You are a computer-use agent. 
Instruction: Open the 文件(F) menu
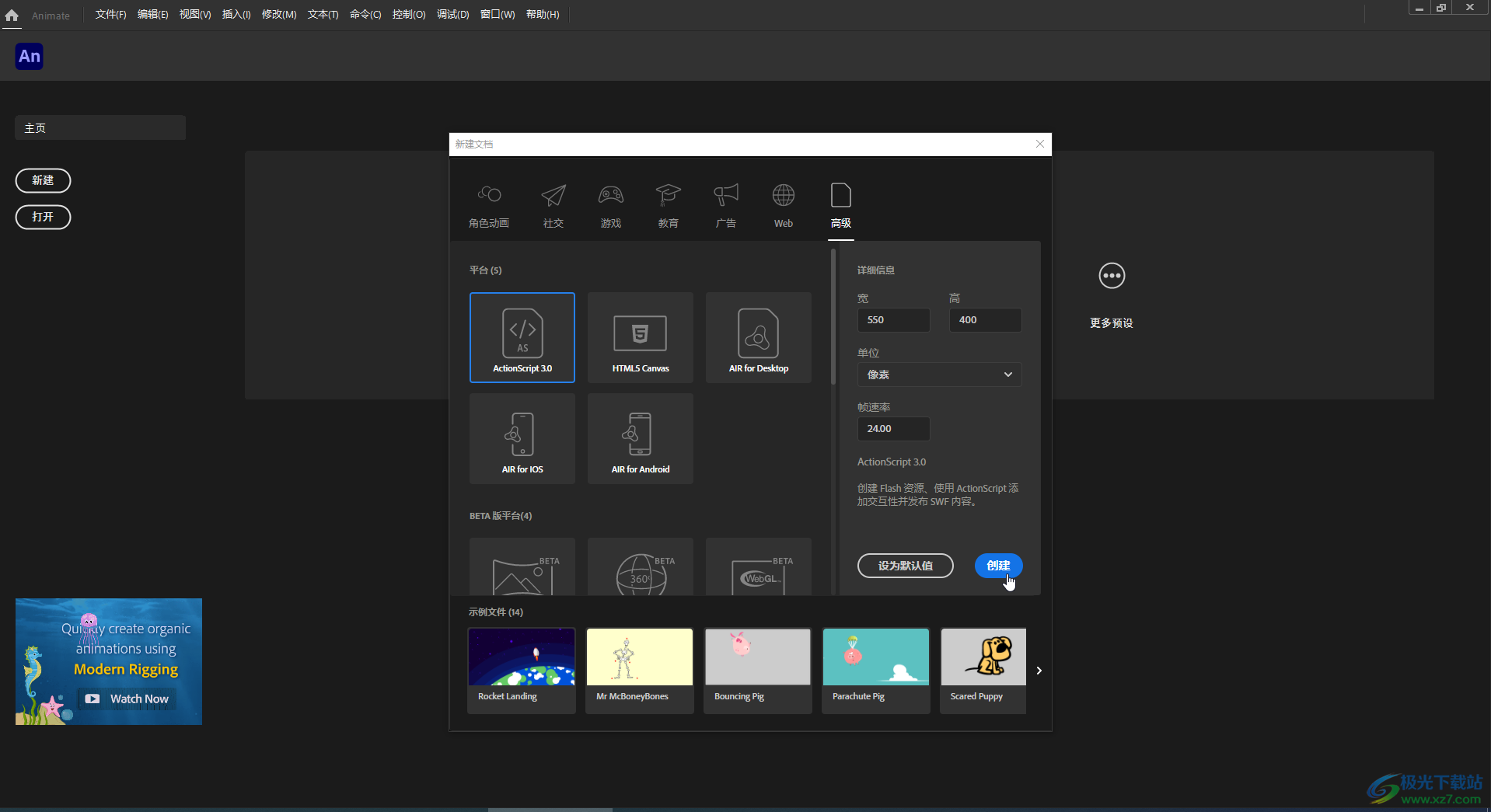[x=110, y=15]
